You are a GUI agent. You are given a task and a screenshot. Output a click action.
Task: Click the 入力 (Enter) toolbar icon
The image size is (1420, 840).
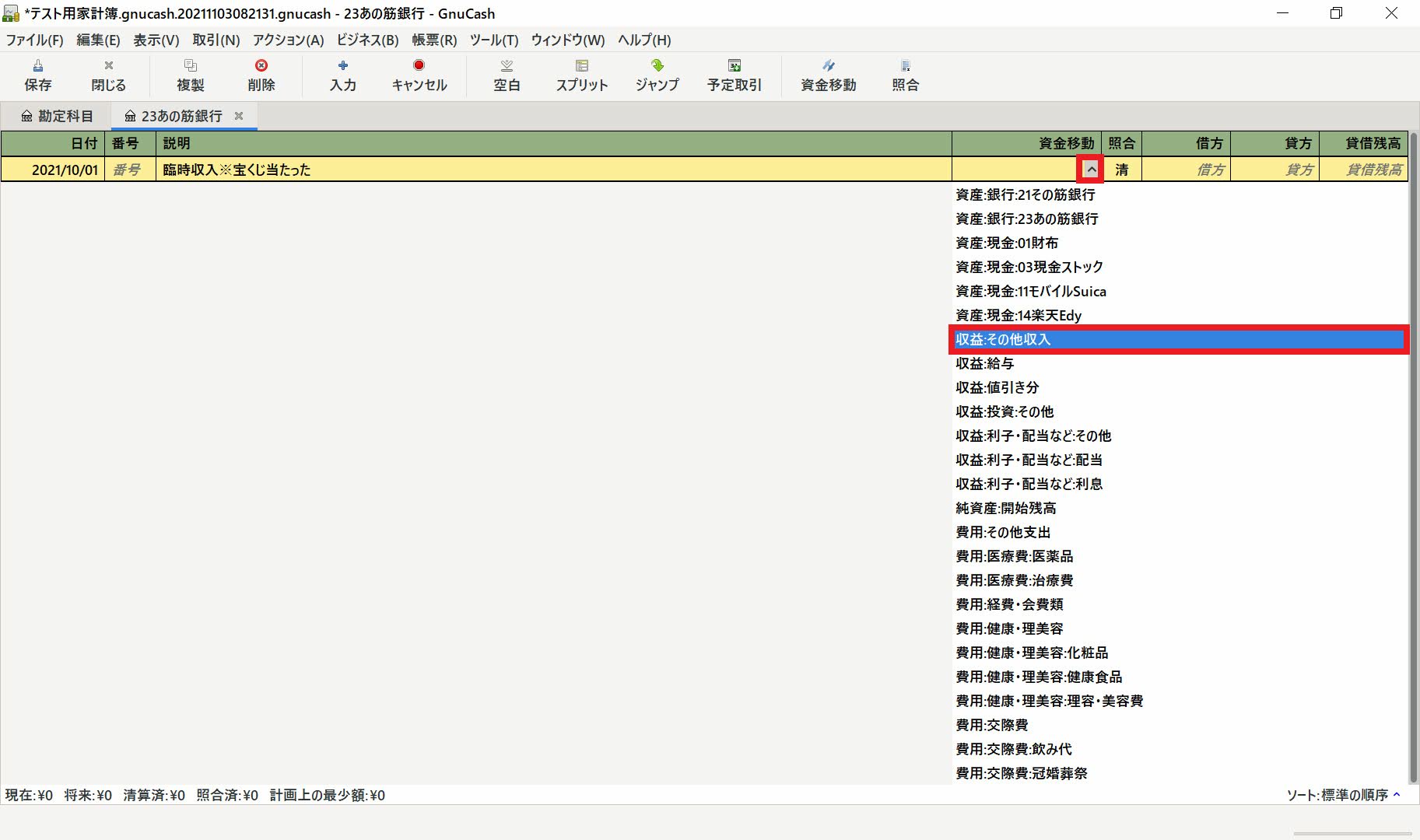342,75
